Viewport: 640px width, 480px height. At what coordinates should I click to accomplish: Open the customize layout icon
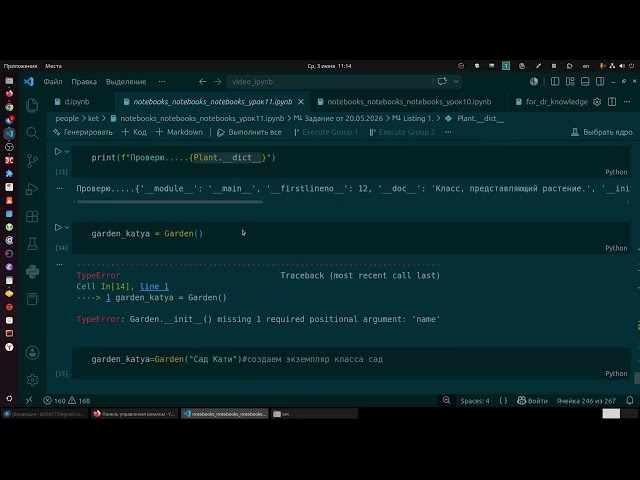(x=570, y=82)
